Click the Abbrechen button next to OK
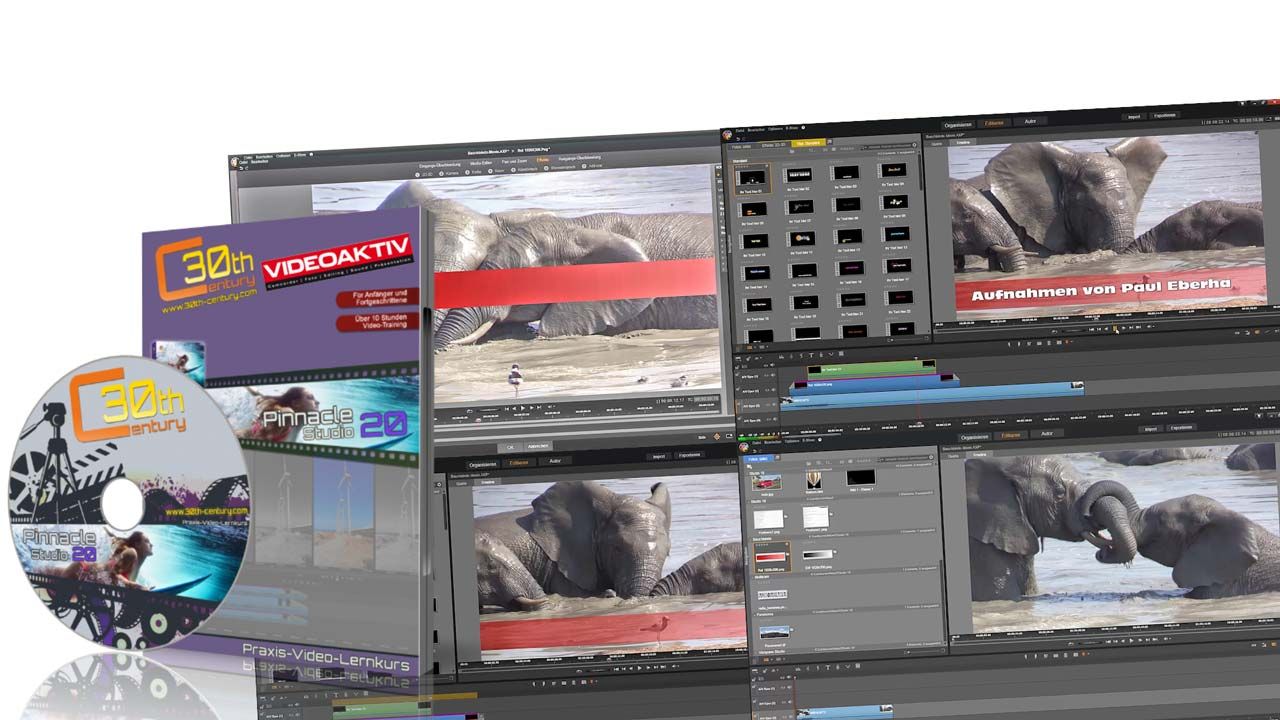This screenshot has height=720, width=1280. tap(538, 446)
